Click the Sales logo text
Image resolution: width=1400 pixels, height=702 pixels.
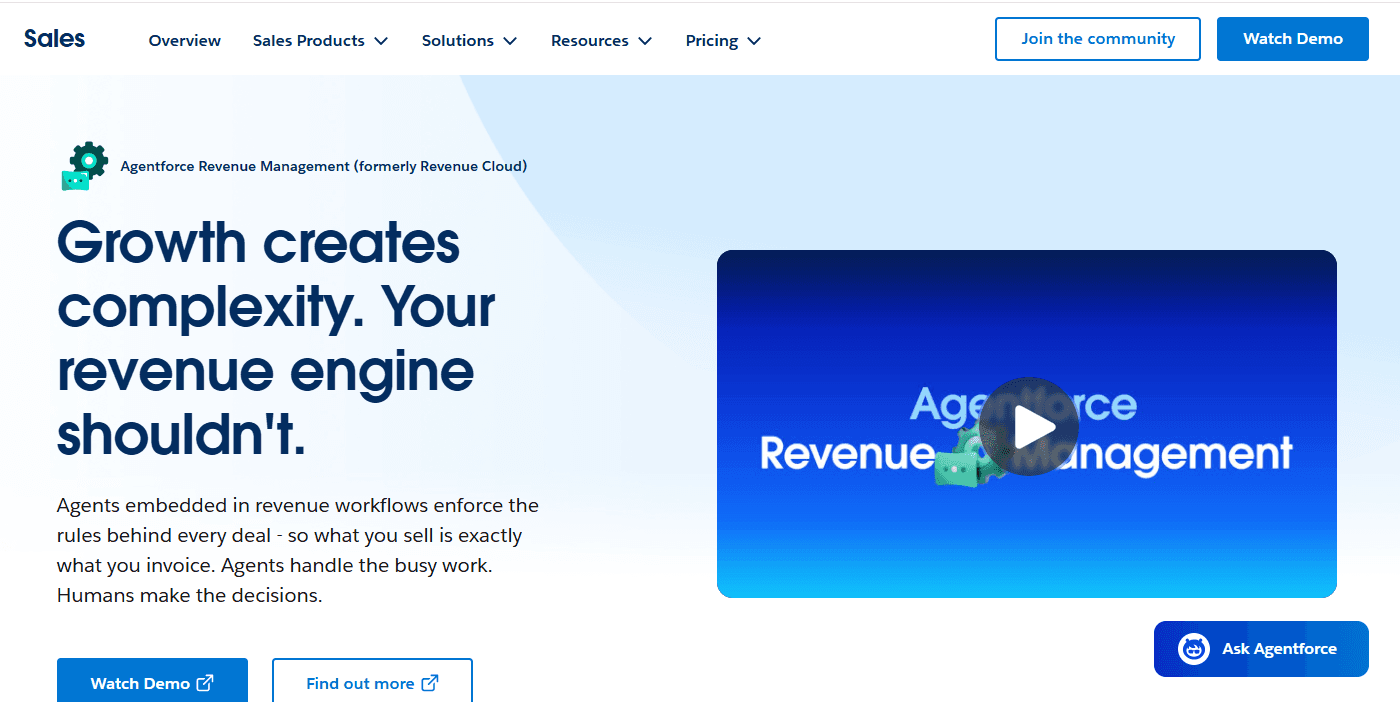[54, 39]
